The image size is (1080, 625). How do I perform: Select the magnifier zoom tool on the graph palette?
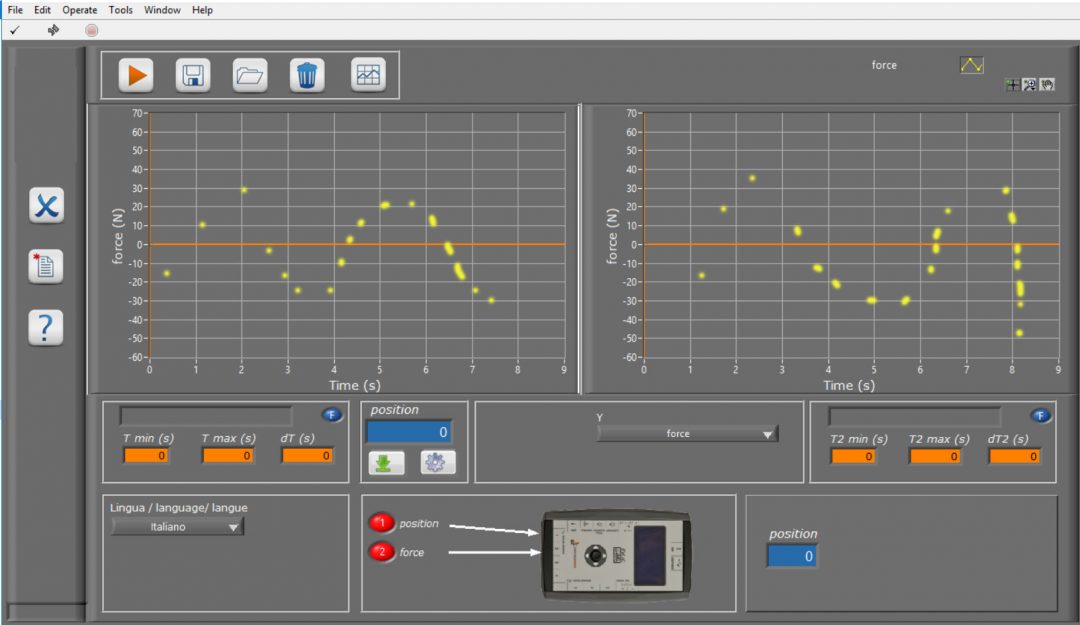point(1029,84)
